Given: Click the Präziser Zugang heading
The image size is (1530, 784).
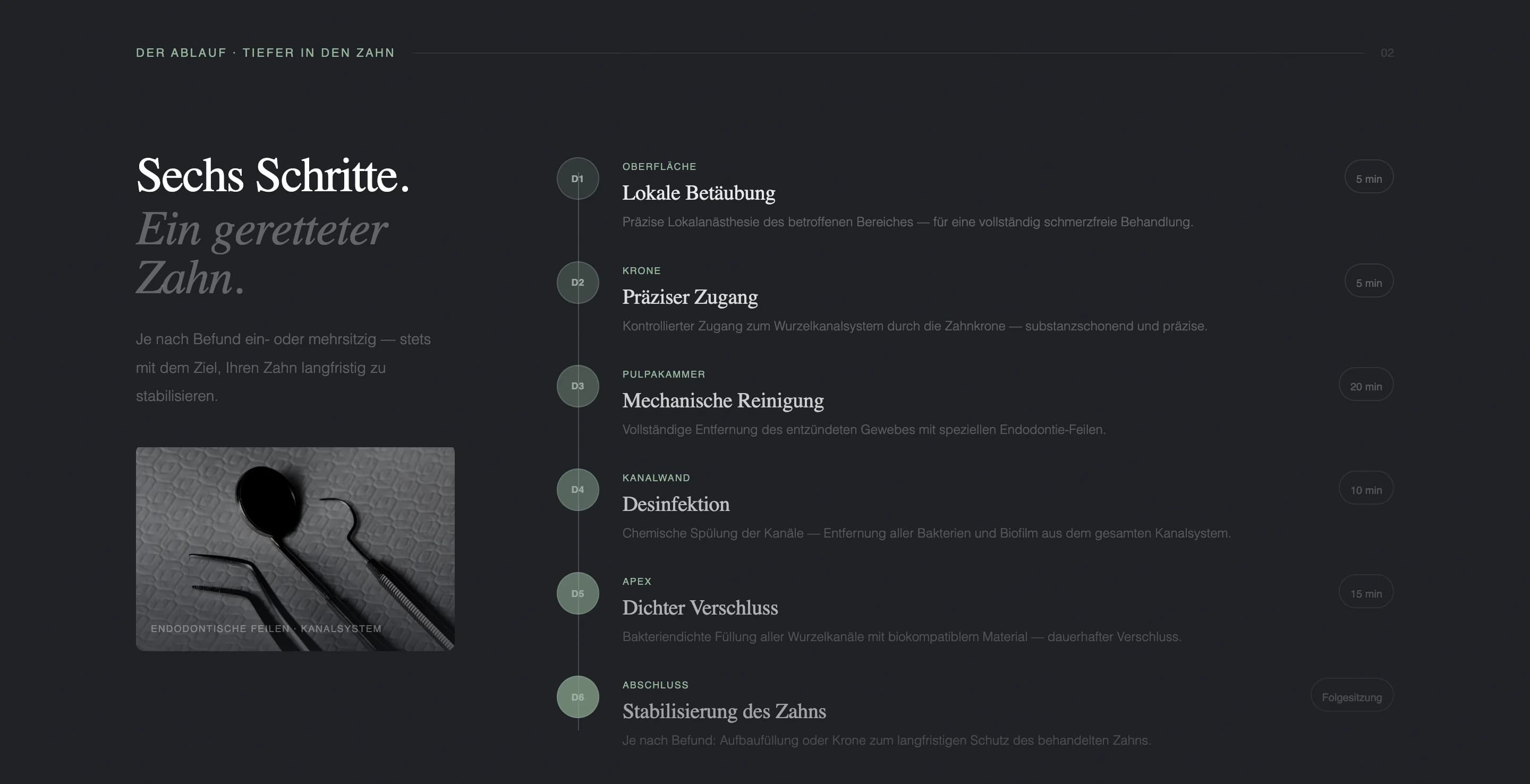Looking at the screenshot, I should [x=690, y=297].
